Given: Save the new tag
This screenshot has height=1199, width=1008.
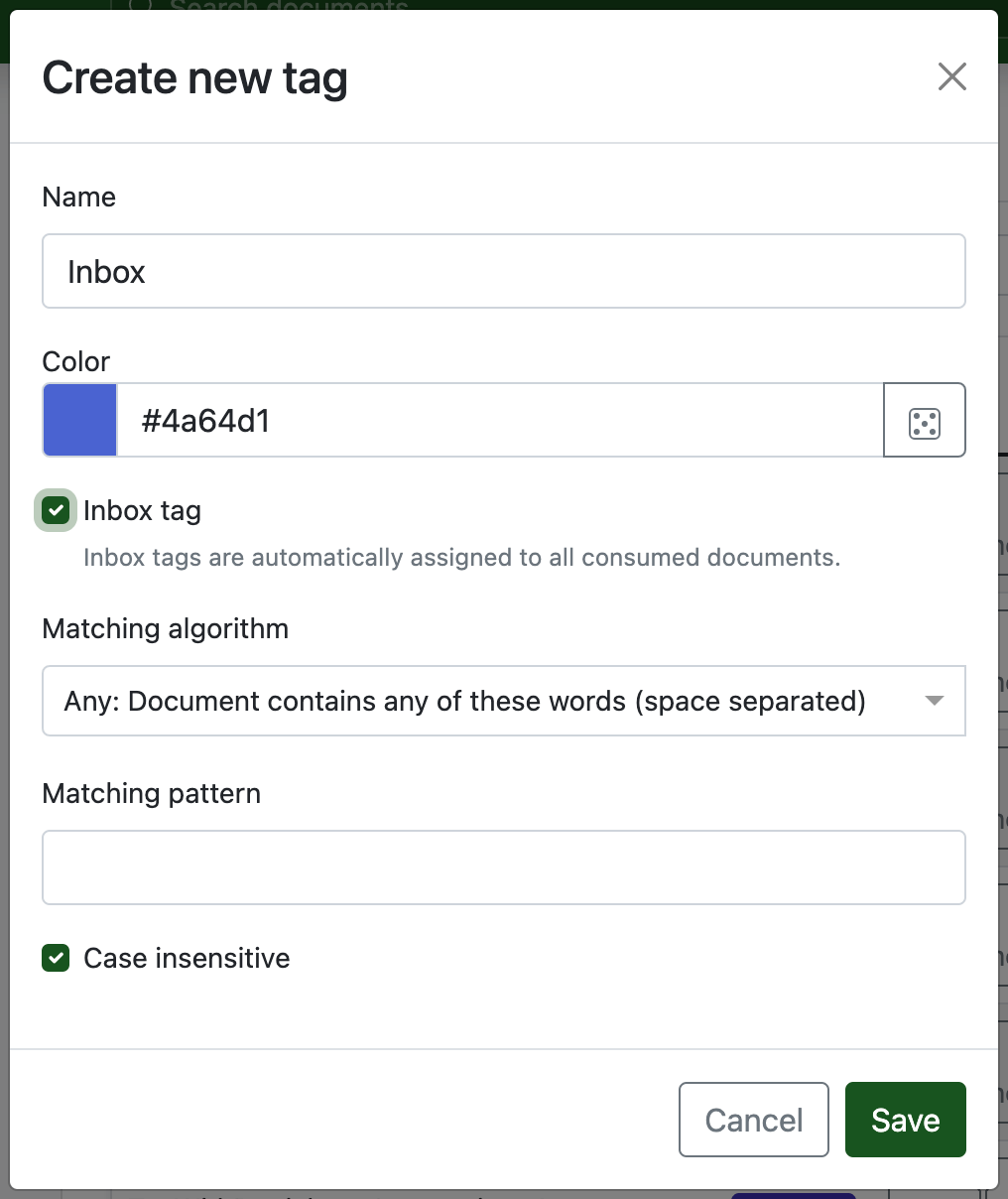Looking at the screenshot, I should 905,1120.
